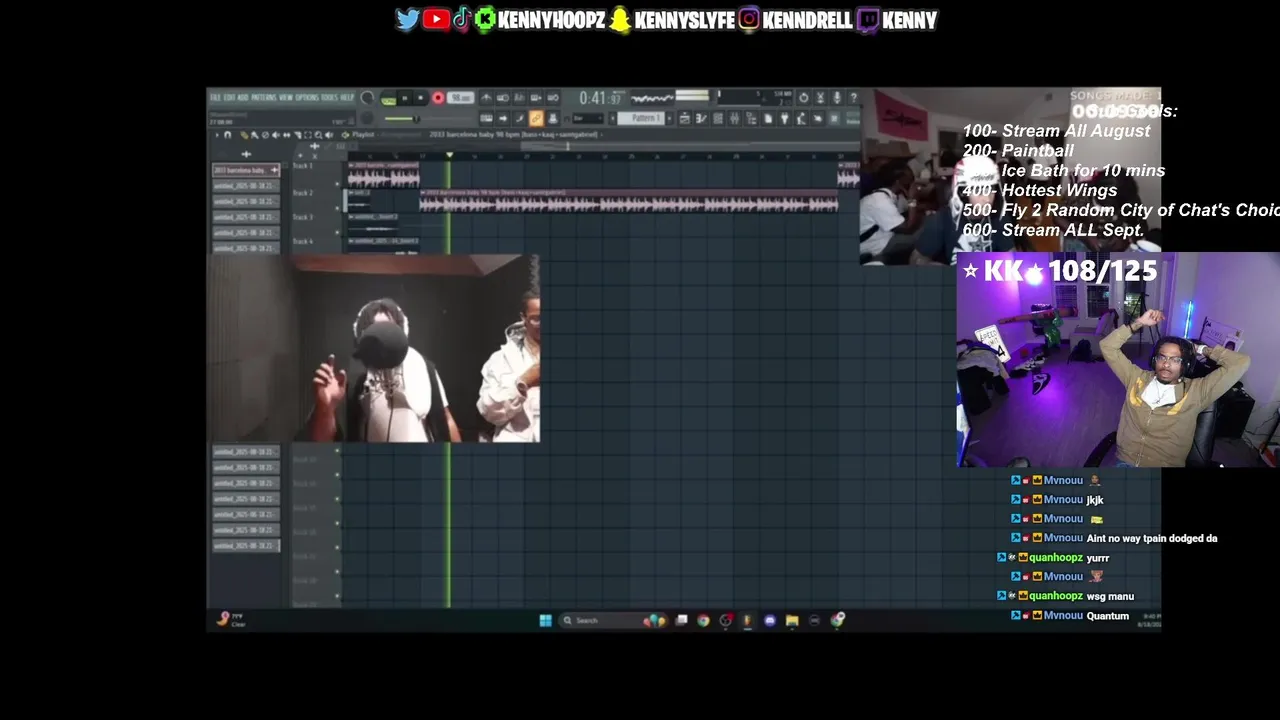The height and width of the screenshot is (720, 1280).
Task: Open the Bar snap dropdown
Action: (588, 118)
